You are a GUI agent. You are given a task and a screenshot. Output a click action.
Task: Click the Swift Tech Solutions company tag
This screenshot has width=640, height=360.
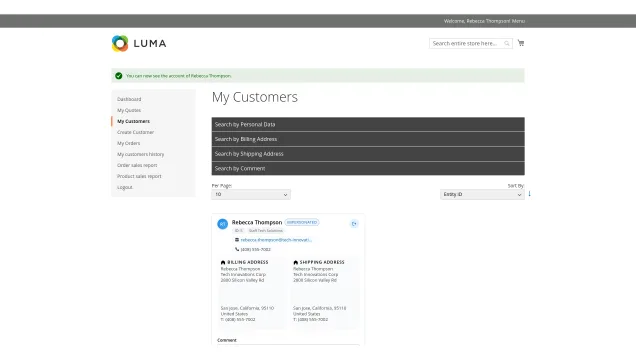(266, 231)
